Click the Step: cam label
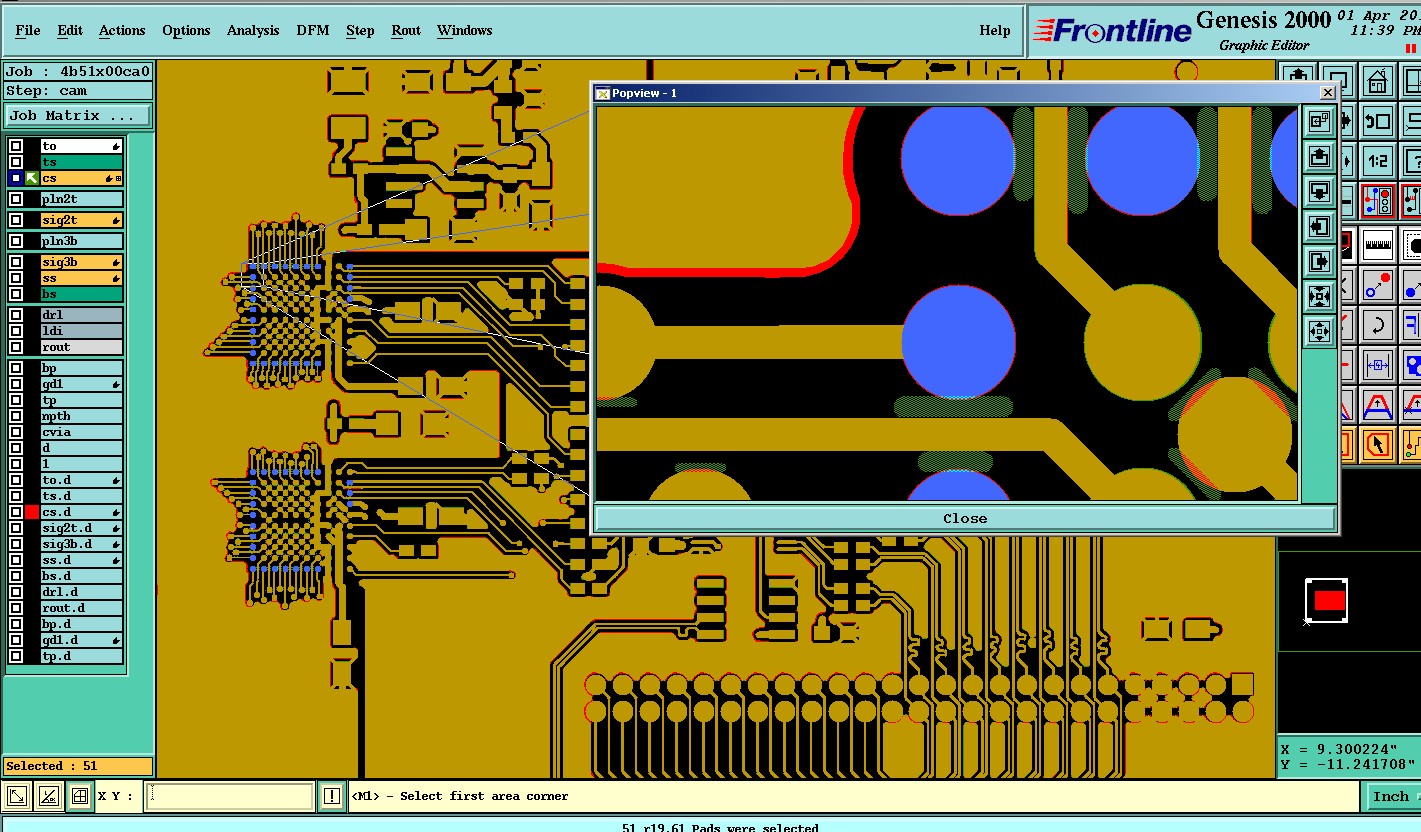This screenshot has width=1421, height=832. pyautogui.click(x=78, y=90)
